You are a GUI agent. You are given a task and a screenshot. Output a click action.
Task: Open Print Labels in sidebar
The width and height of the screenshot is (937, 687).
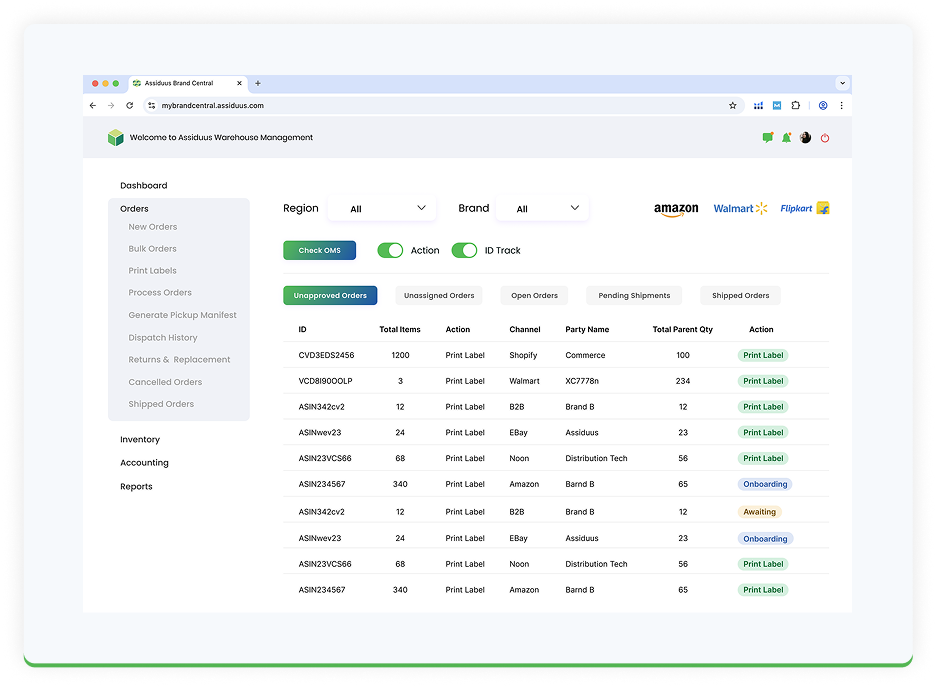coord(152,271)
